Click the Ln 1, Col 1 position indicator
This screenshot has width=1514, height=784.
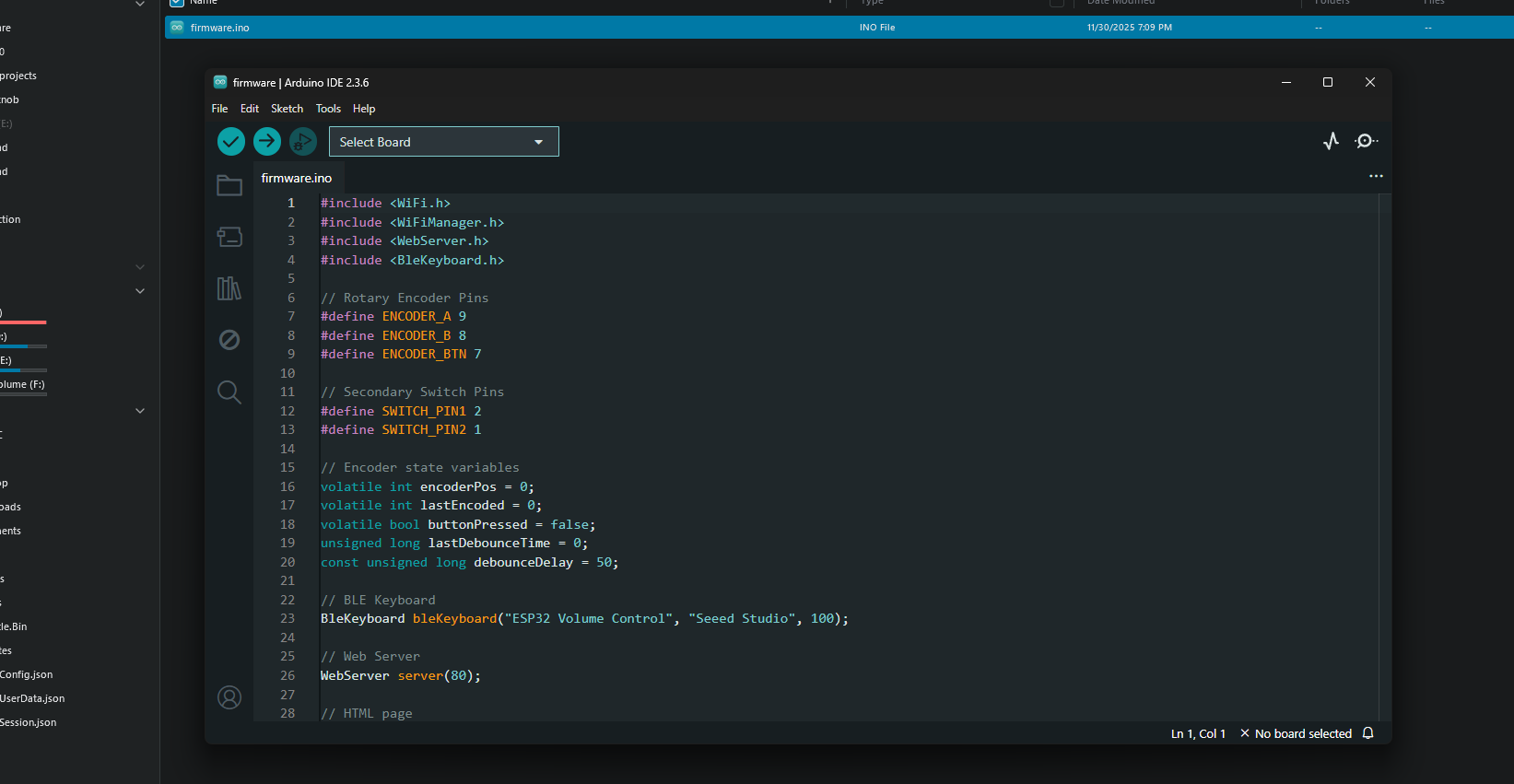pyautogui.click(x=1198, y=733)
